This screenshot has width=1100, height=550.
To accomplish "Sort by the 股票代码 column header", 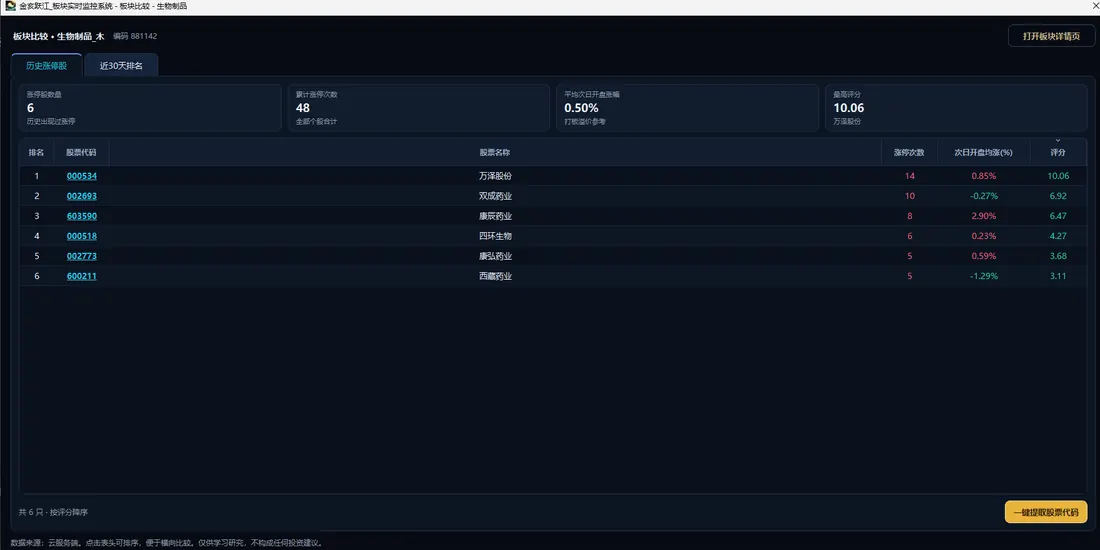I will pos(81,152).
